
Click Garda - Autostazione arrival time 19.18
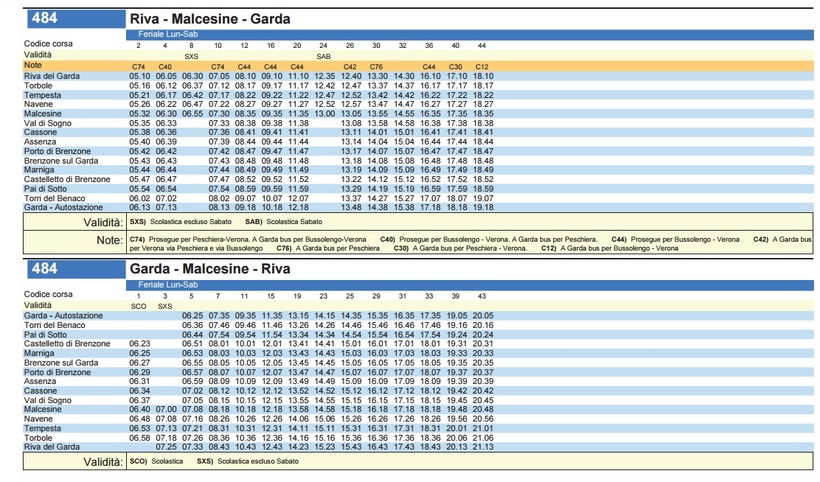[x=483, y=208]
